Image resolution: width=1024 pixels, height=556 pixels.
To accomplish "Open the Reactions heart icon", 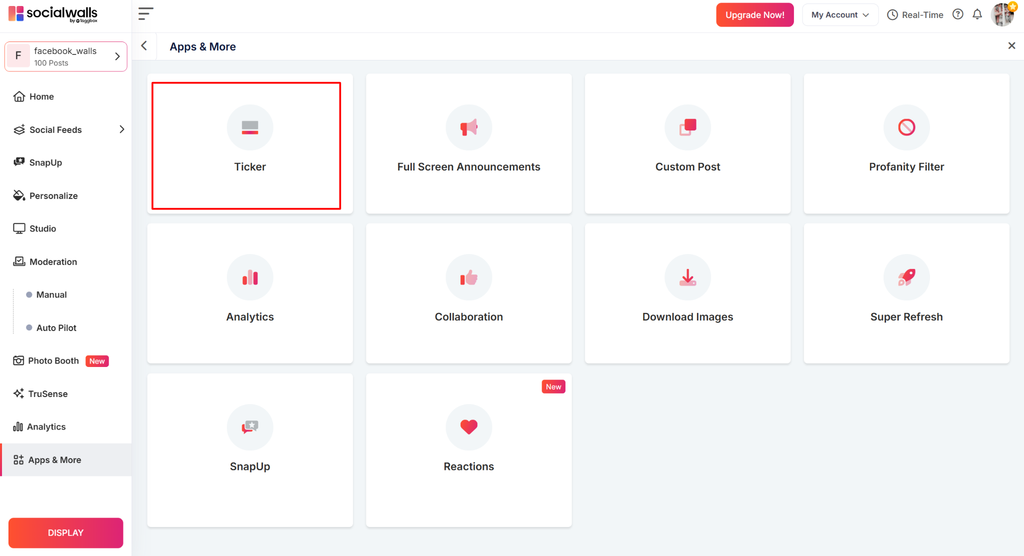I will (x=469, y=427).
